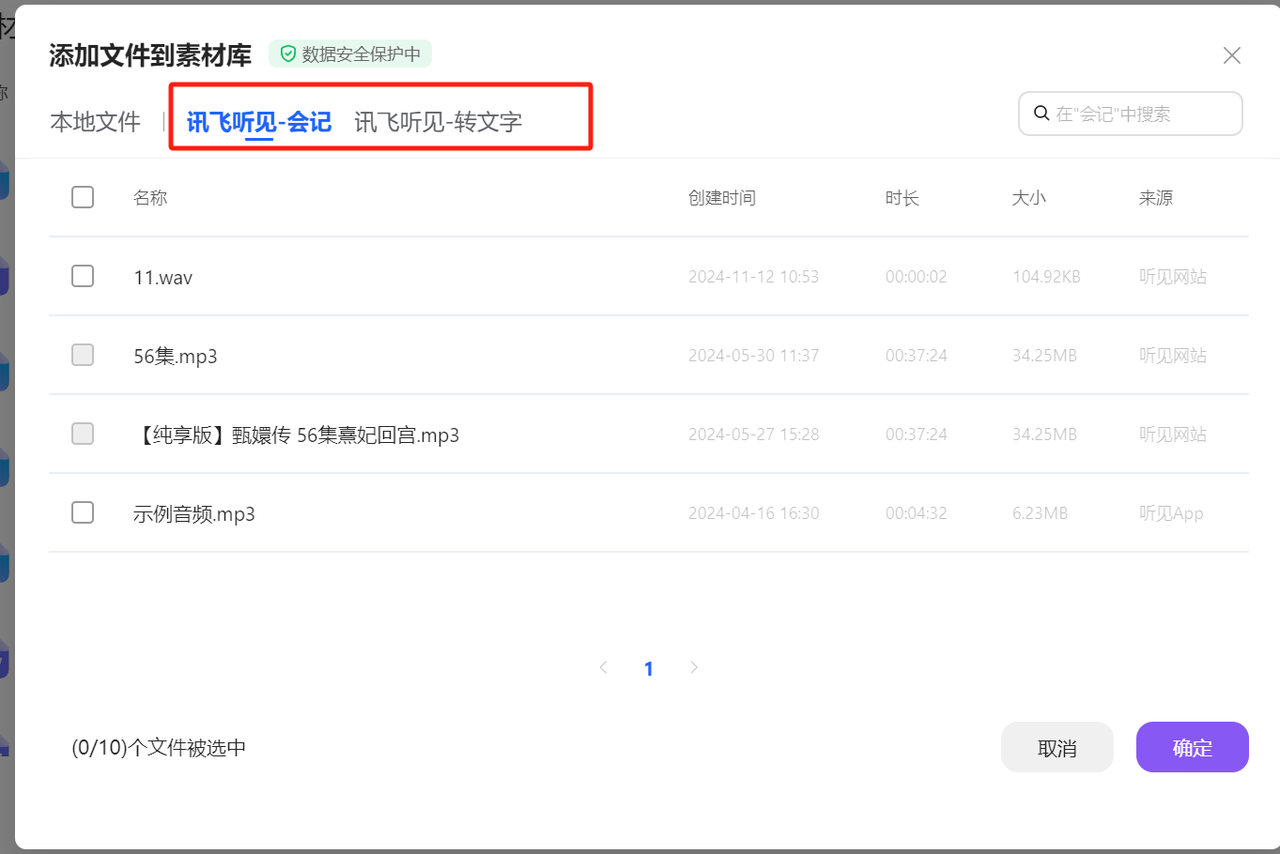This screenshot has height=854, width=1280.
Task: Click the green data security shield icon
Action: (x=288, y=54)
